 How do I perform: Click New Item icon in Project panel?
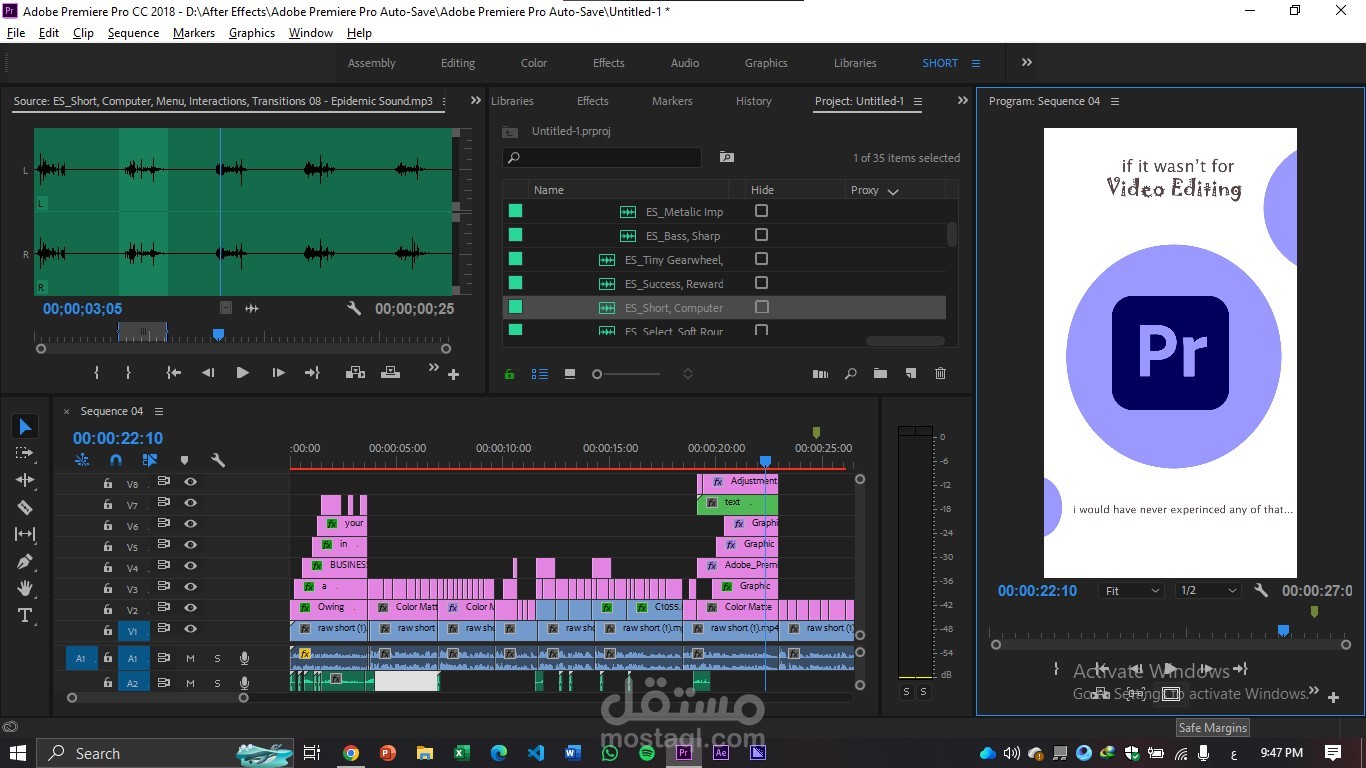click(910, 374)
